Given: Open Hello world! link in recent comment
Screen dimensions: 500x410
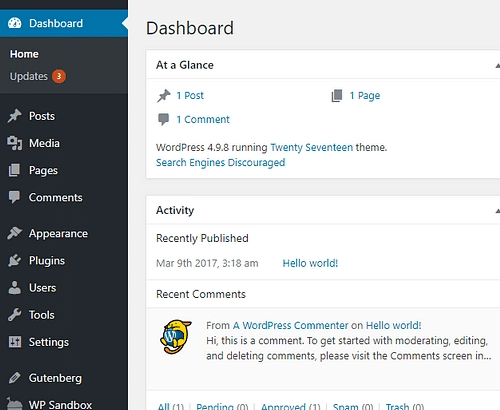Looking at the screenshot, I should [394, 325].
